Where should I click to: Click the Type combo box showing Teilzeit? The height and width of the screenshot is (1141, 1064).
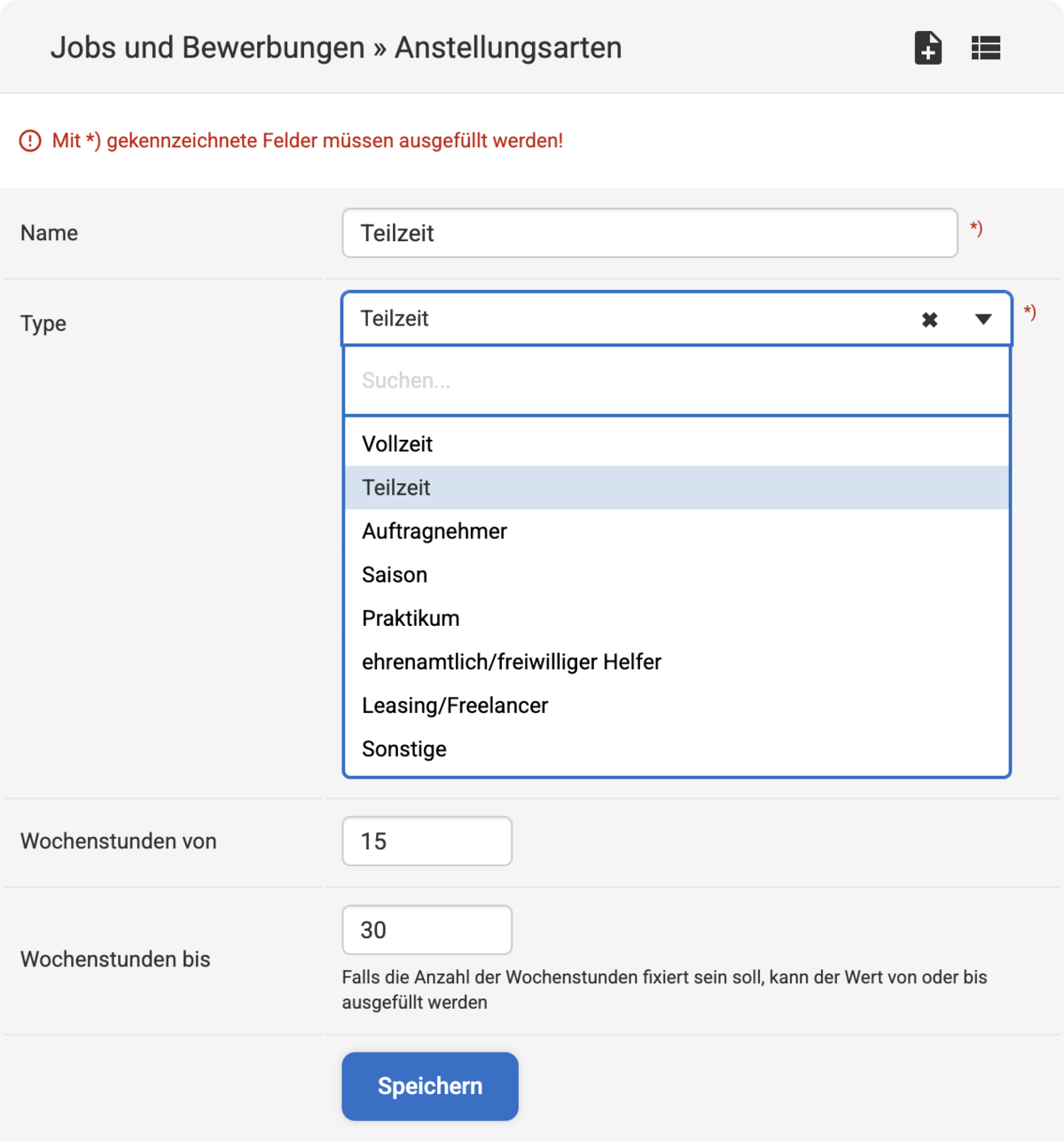pyautogui.click(x=677, y=318)
